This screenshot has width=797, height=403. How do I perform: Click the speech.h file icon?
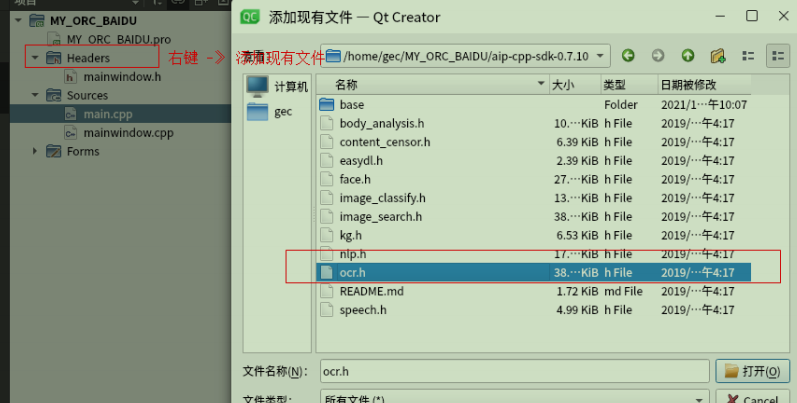tap(326, 309)
